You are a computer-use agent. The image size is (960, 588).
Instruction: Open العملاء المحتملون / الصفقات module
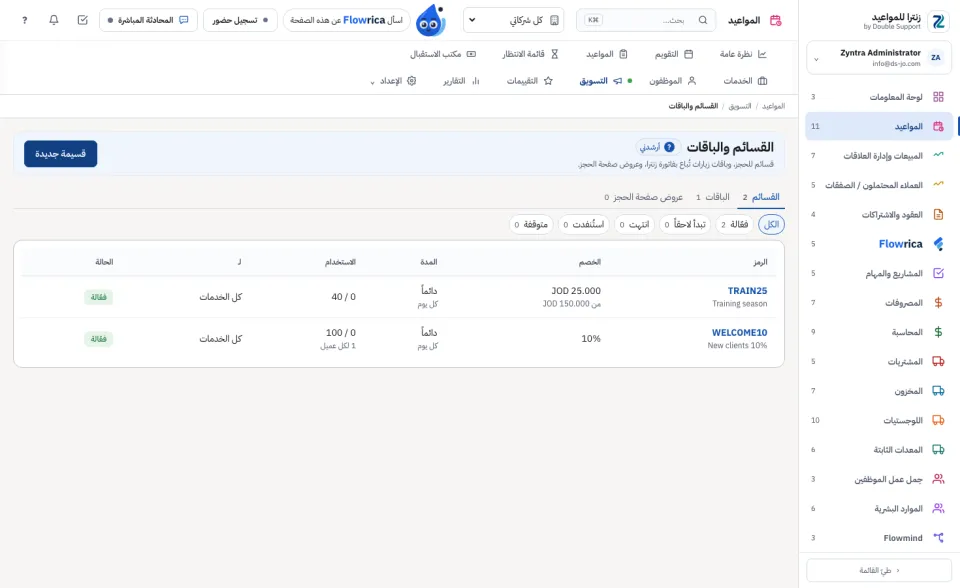tap(879, 185)
